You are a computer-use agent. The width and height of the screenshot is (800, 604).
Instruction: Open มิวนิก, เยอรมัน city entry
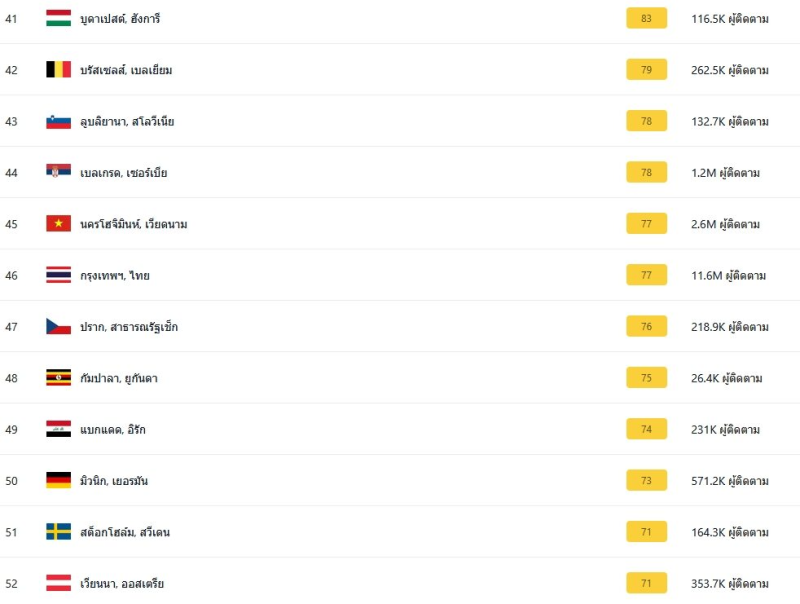pos(114,481)
